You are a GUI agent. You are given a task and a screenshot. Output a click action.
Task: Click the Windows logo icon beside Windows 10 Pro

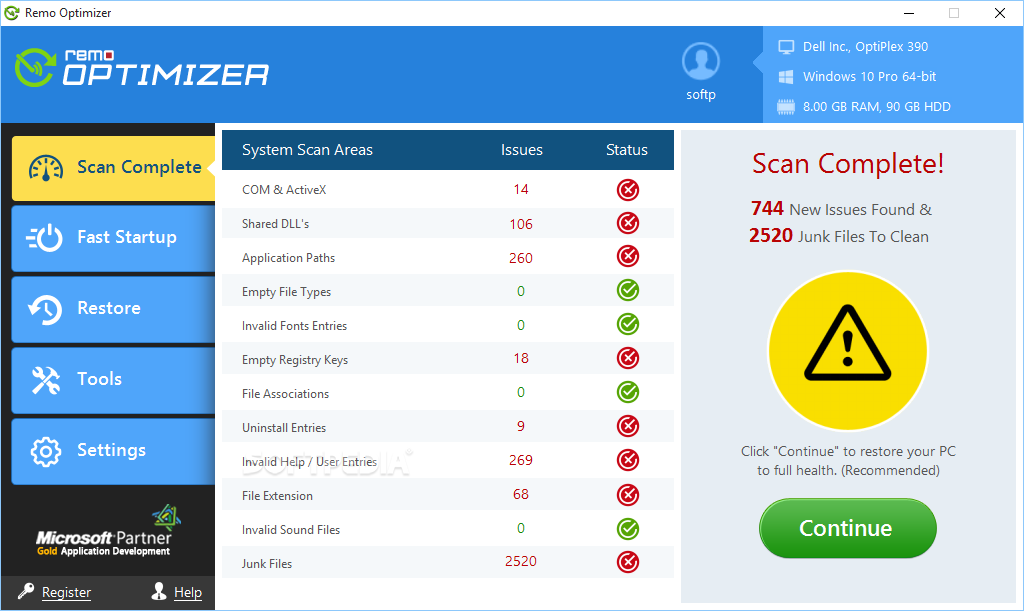[786, 77]
